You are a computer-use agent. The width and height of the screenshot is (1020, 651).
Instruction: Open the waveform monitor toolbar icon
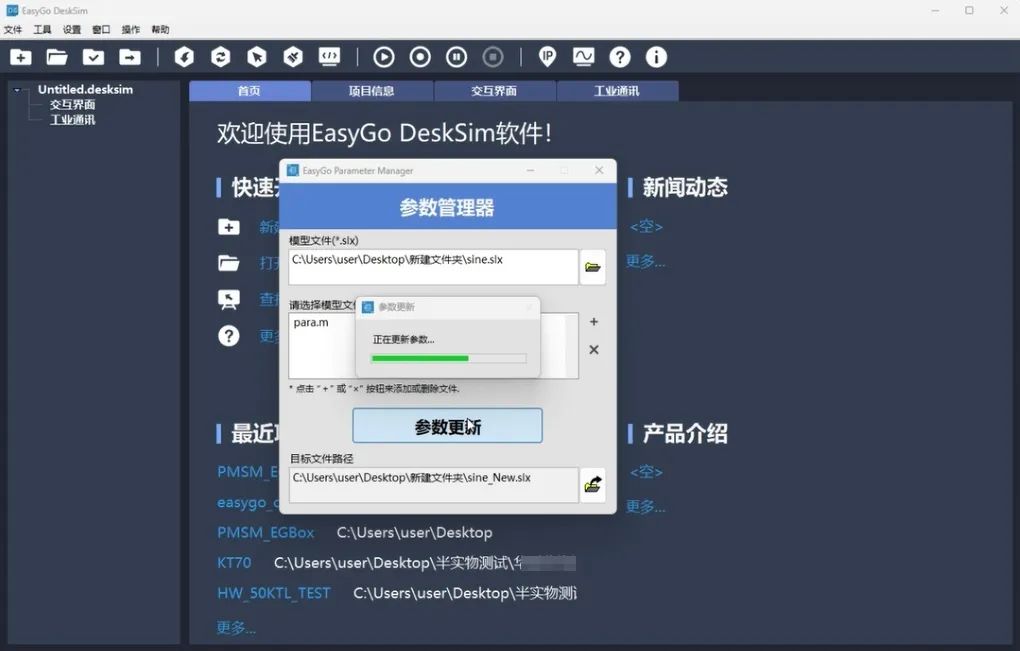pos(584,57)
